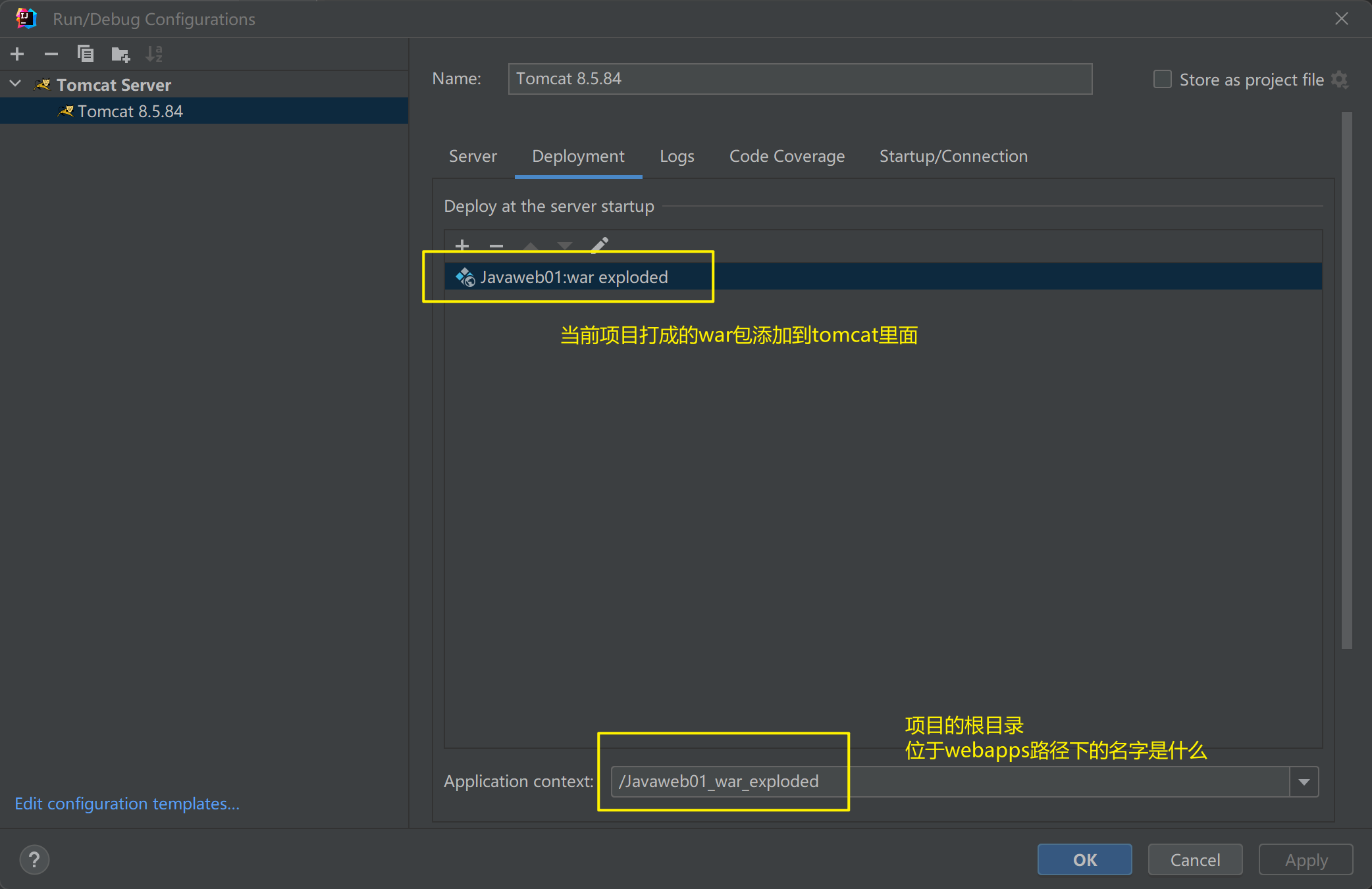Image resolution: width=1372 pixels, height=889 pixels.
Task: Open Store as project file settings gear
Action: [x=1340, y=80]
